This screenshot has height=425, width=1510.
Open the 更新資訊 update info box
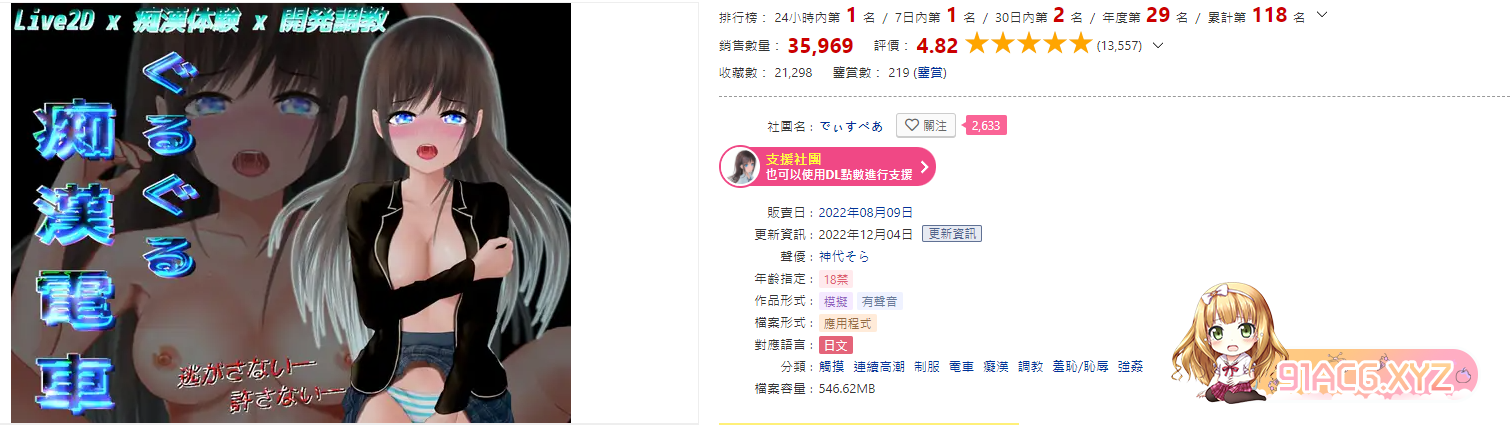(951, 234)
